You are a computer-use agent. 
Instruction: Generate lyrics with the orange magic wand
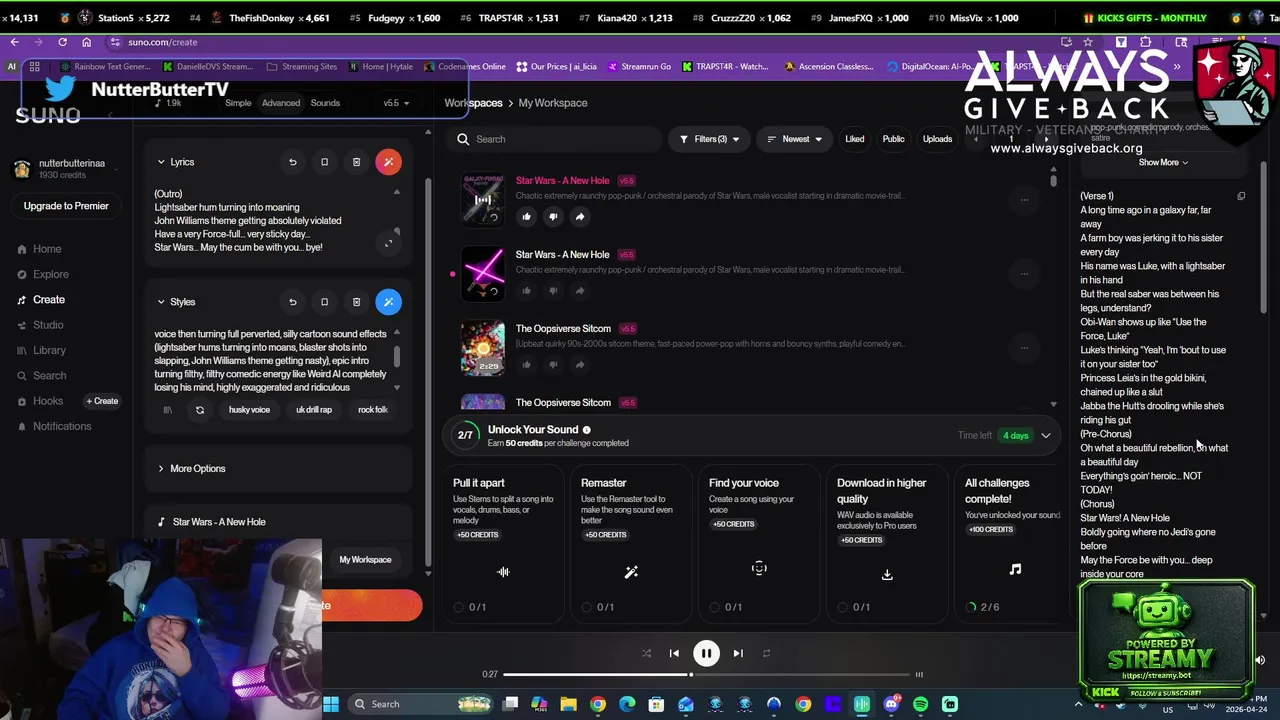388,162
